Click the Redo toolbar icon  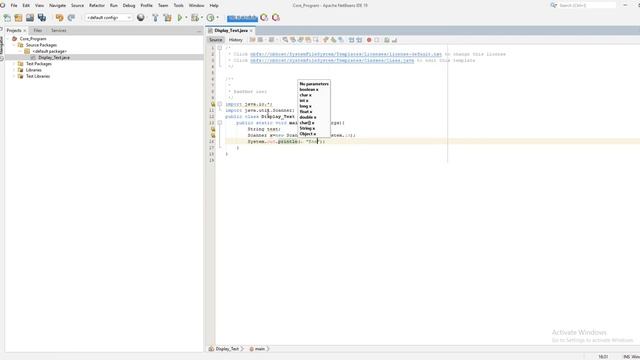click(x=71, y=18)
